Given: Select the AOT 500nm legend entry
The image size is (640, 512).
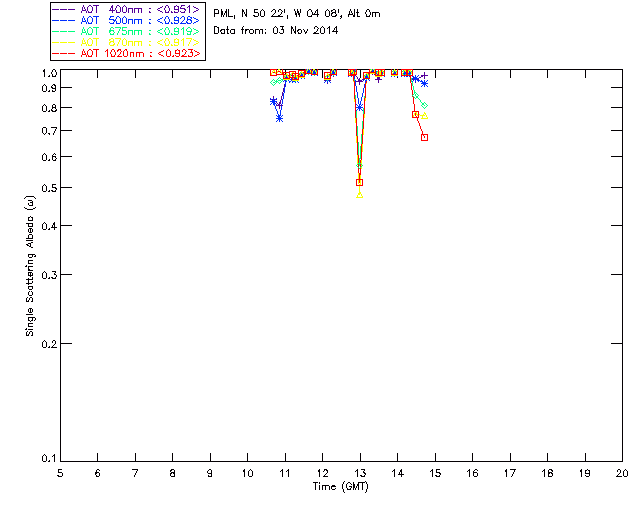Looking at the screenshot, I should (x=126, y=20).
